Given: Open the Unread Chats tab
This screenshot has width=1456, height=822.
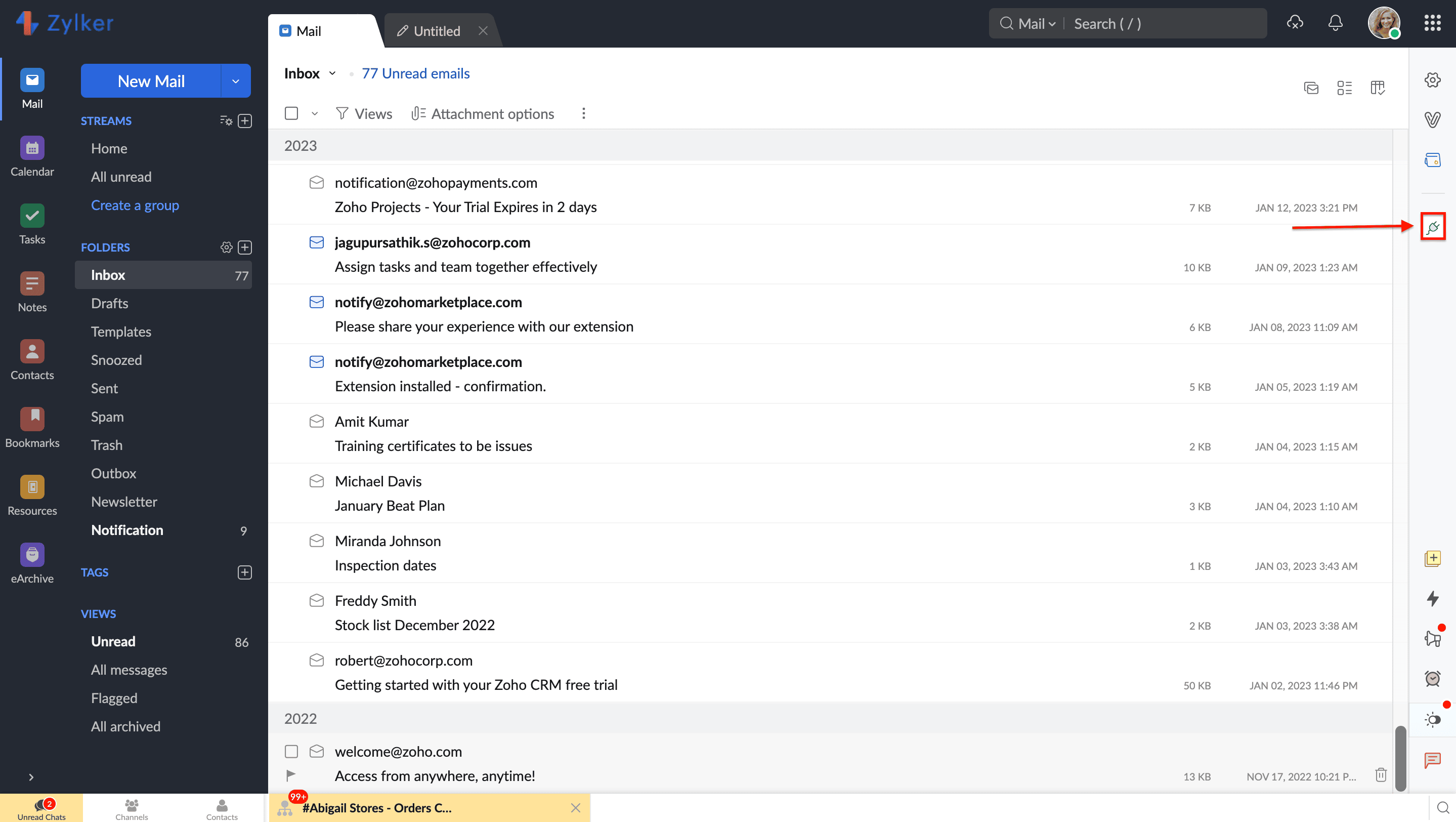Looking at the screenshot, I should 41,808.
